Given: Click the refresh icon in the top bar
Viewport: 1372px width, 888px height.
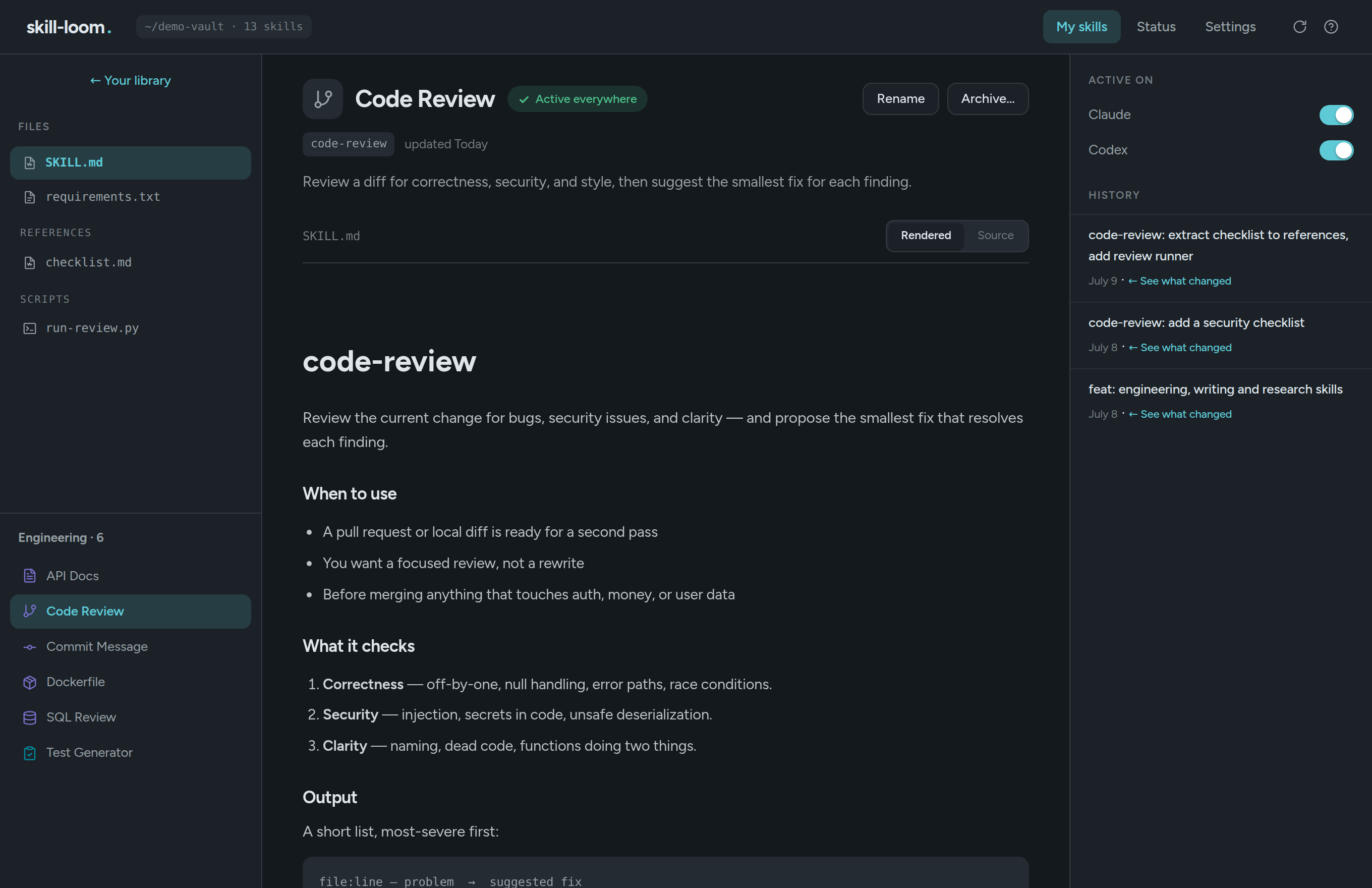Looking at the screenshot, I should [x=1299, y=27].
